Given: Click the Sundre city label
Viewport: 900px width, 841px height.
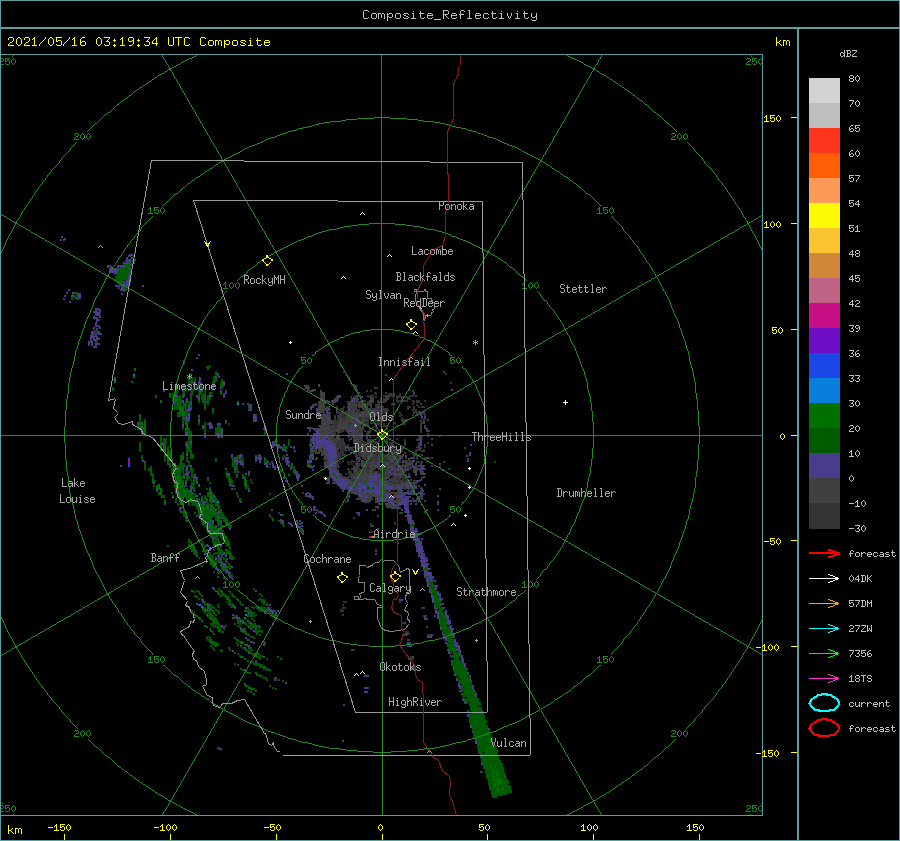Looking at the screenshot, I should [303, 414].
